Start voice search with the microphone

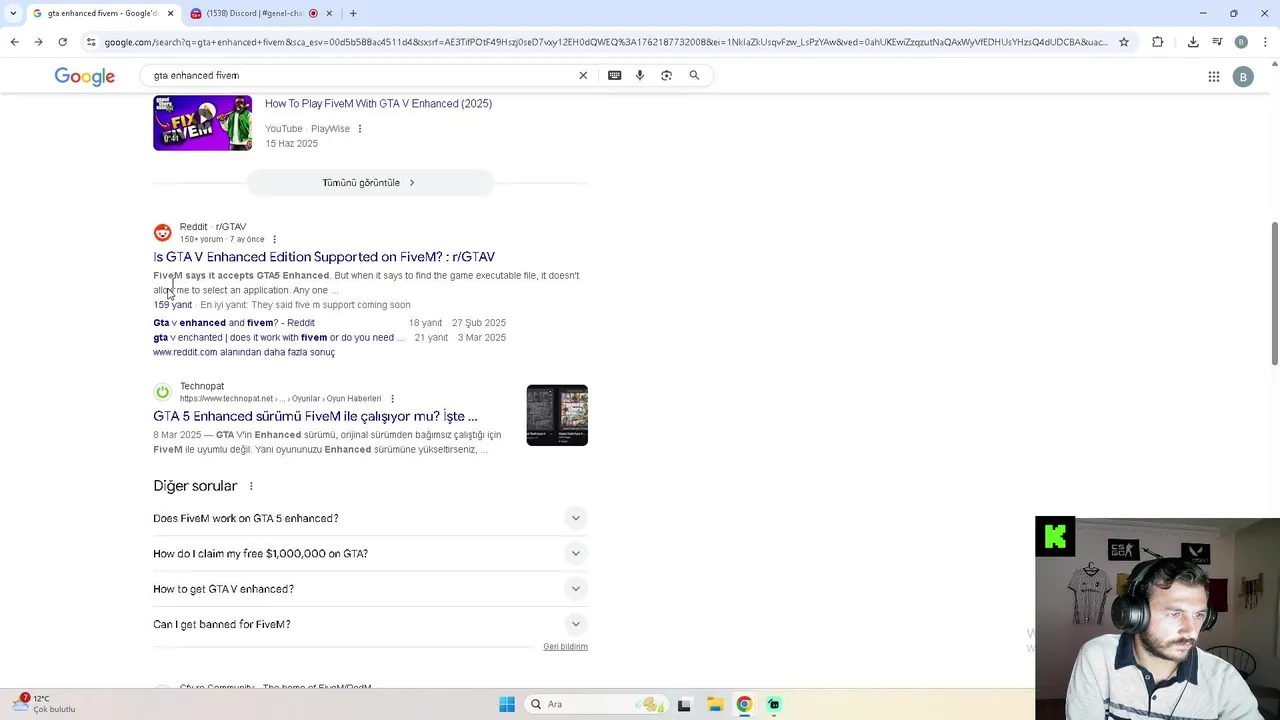(x=640, y=75)
